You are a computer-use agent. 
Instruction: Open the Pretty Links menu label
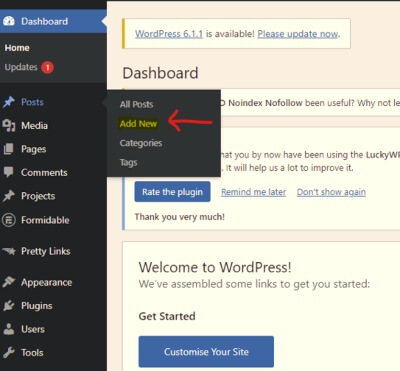[46, 251]
